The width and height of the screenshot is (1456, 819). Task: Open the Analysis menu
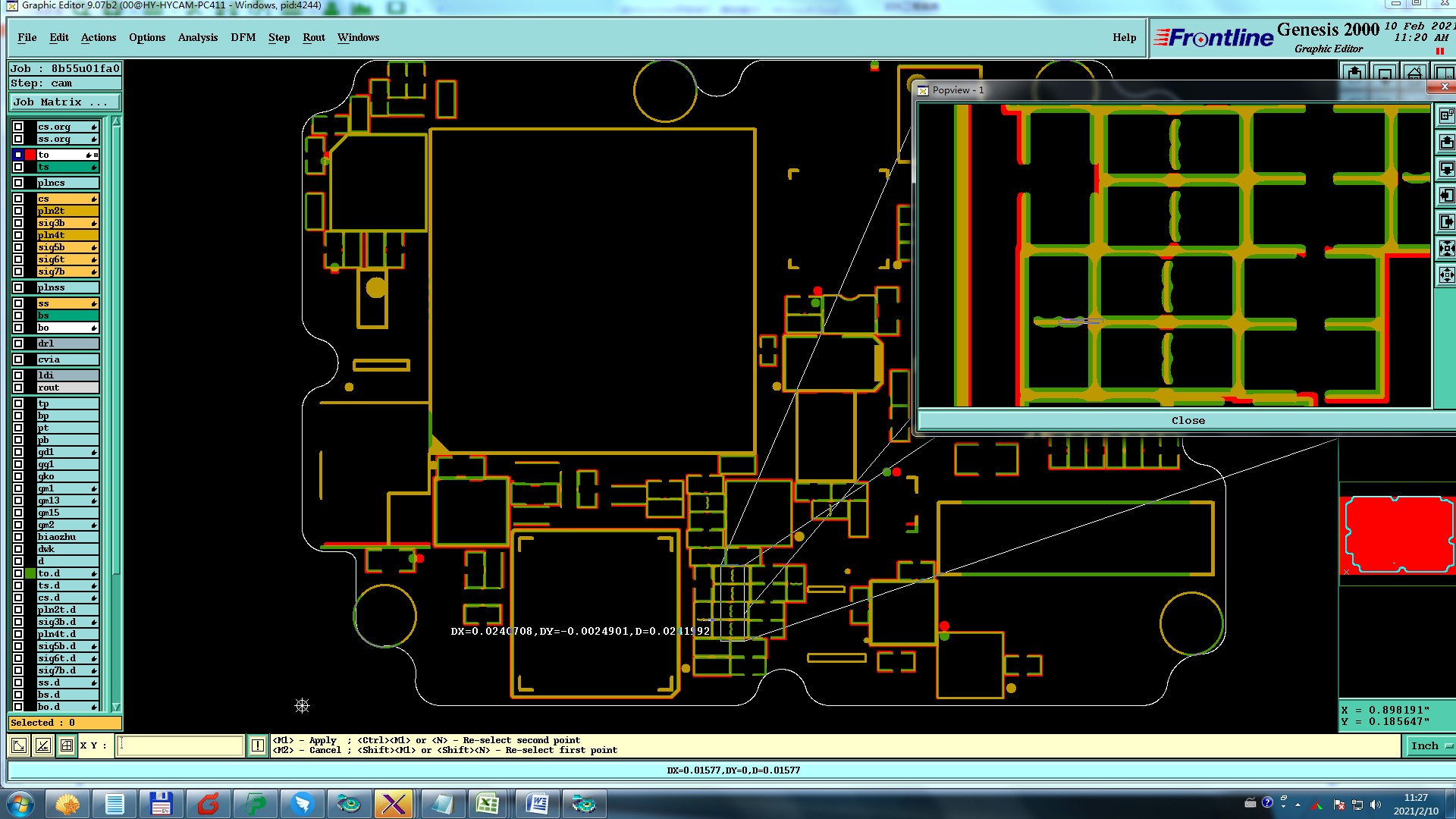197,37
